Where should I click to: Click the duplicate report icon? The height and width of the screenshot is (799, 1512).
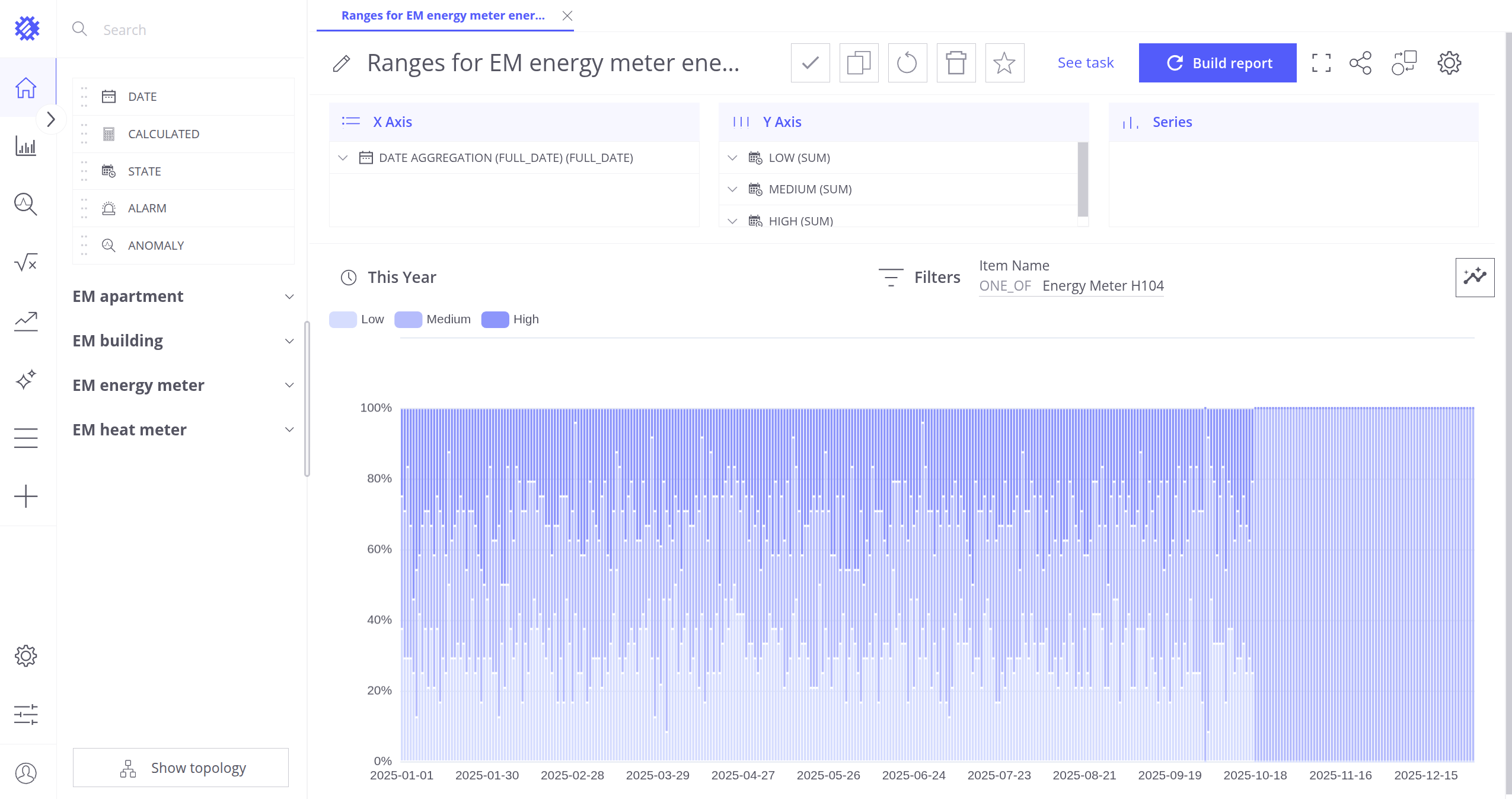point(858,63)
